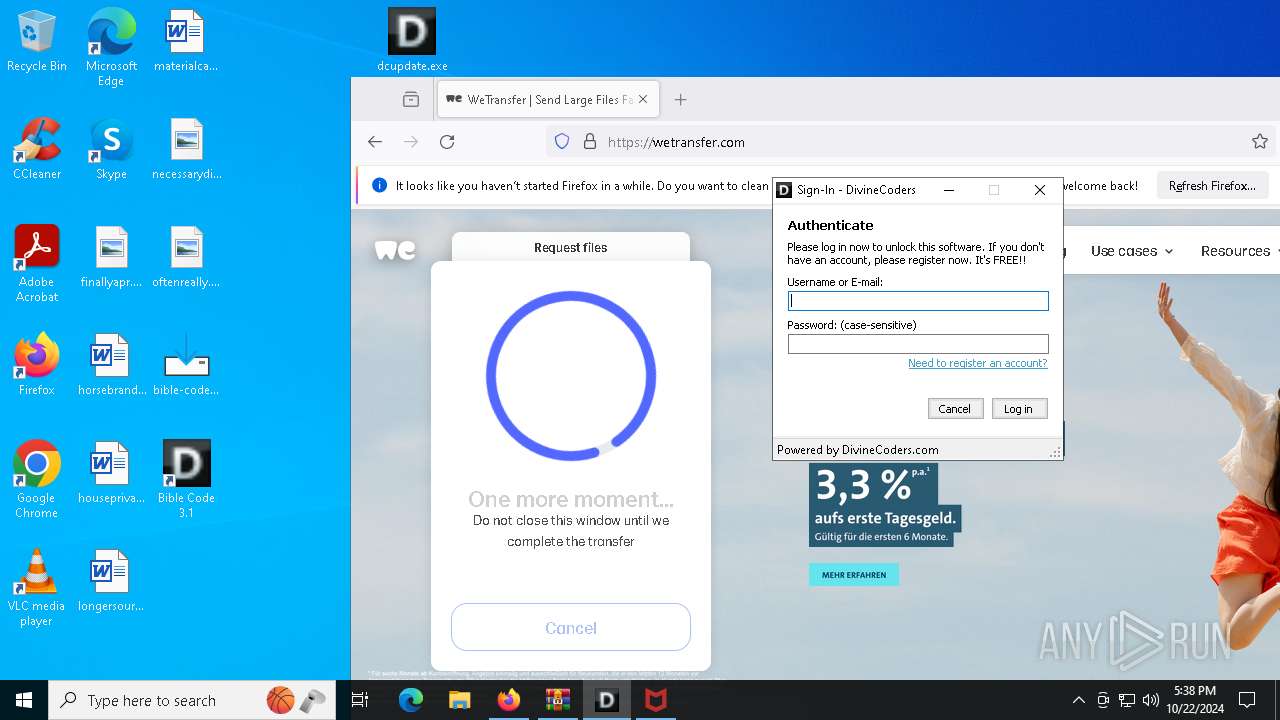This screenshot has width=1280, height=720.
Task: Reload the WeTransfer page
Action: (447, 142)
